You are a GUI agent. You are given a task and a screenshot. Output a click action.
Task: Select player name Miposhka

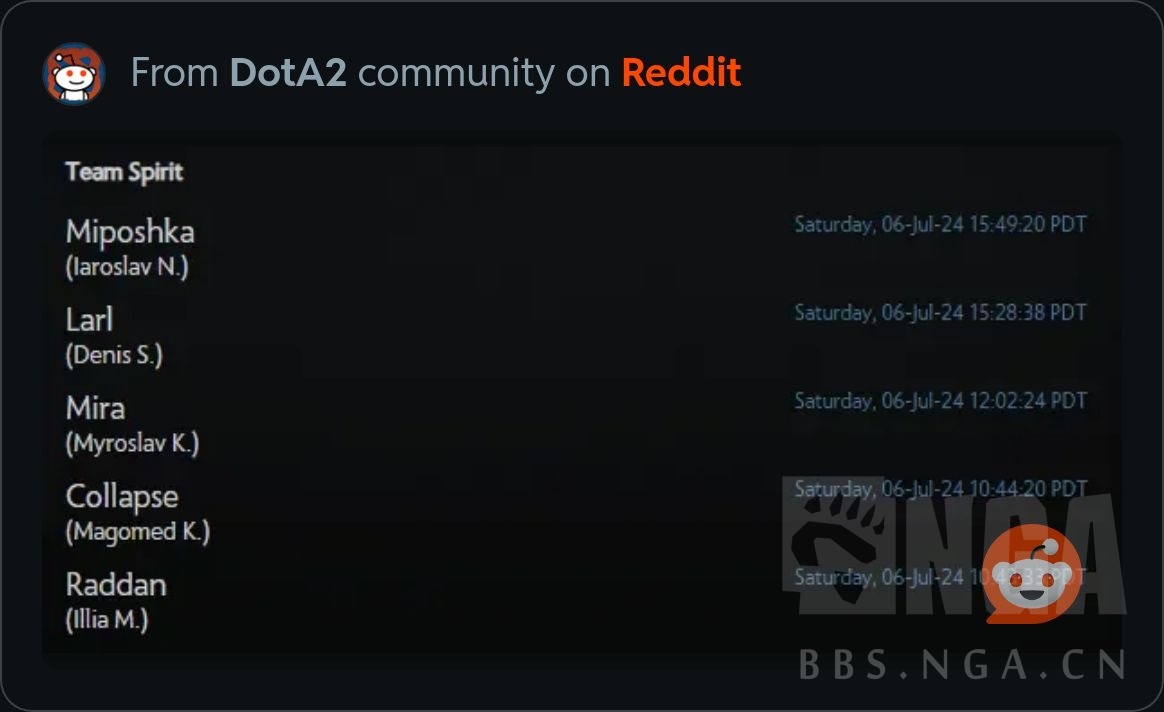coord(130,232)
